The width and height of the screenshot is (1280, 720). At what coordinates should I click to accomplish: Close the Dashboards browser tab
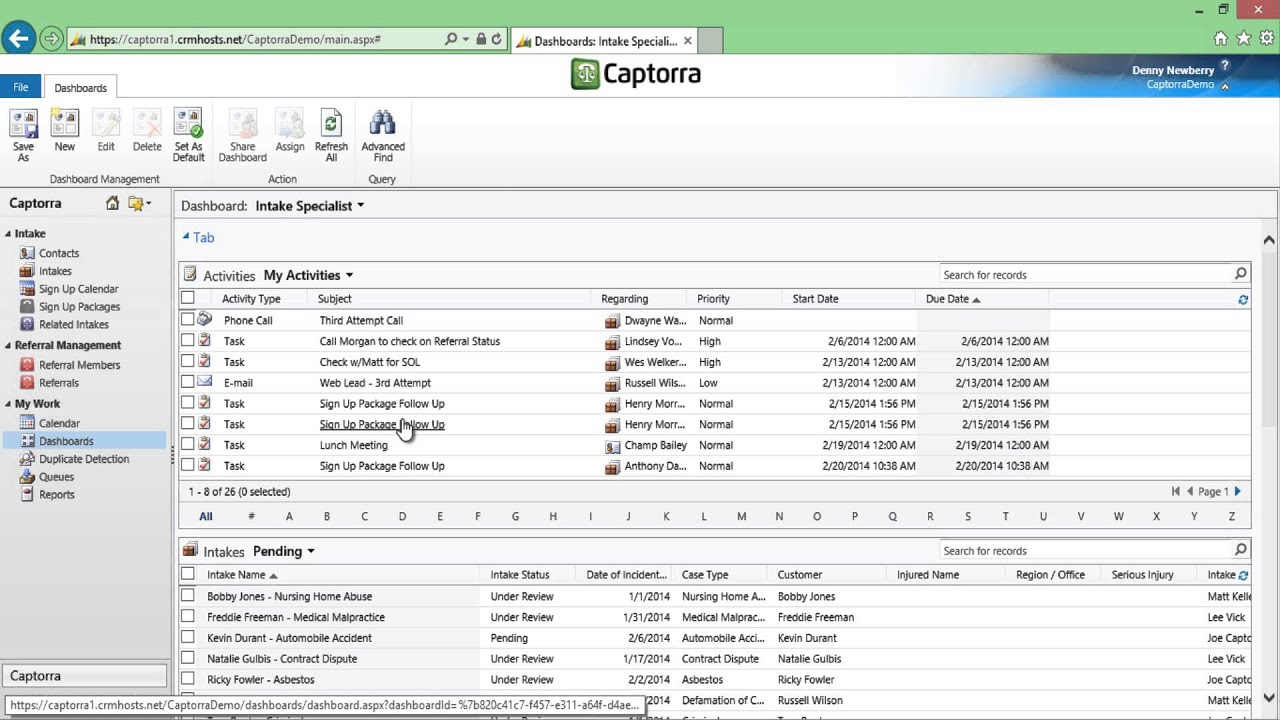[687, 41]
